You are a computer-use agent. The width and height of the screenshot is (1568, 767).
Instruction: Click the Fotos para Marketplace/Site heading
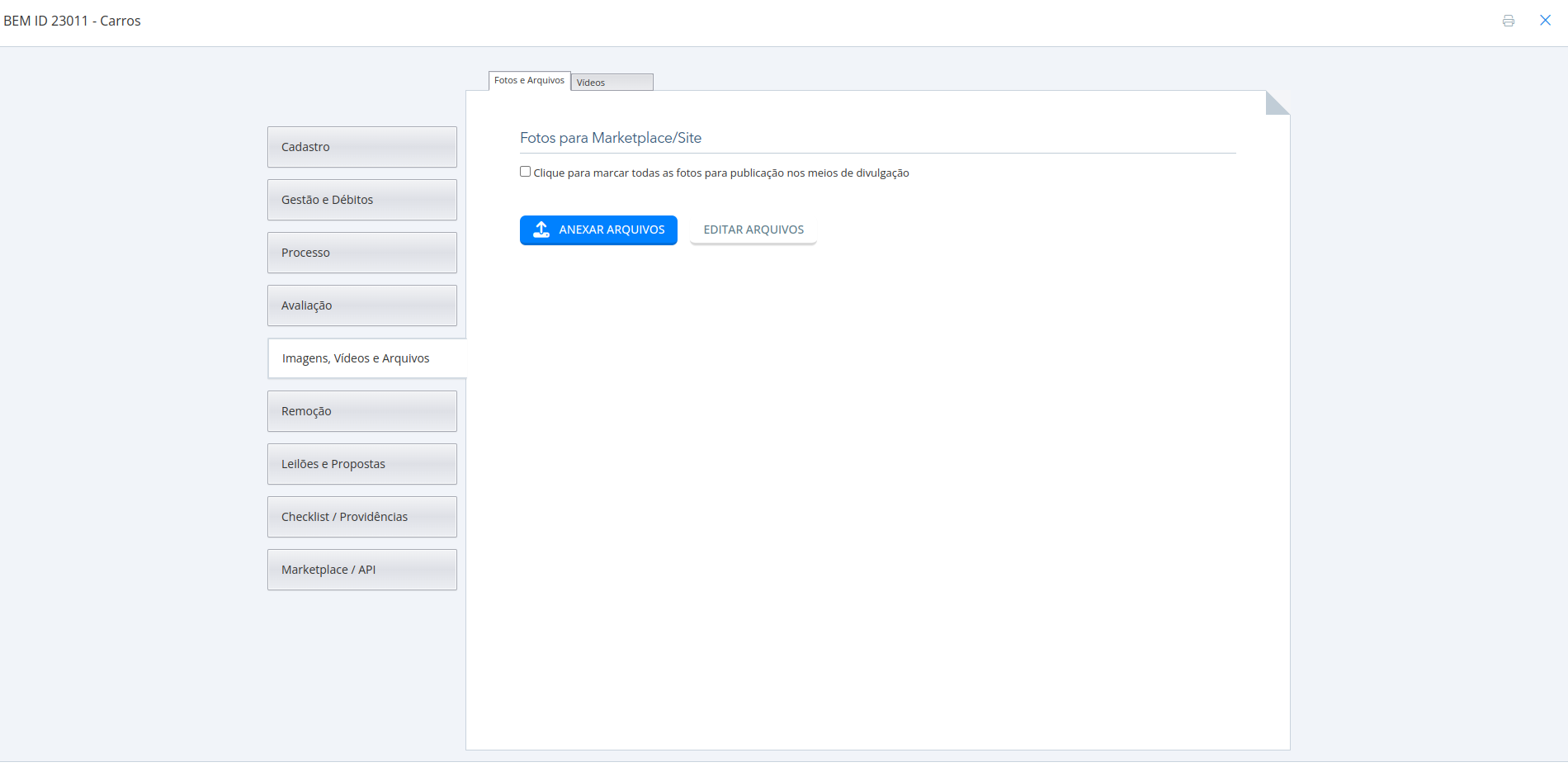[x=611, y=137]
